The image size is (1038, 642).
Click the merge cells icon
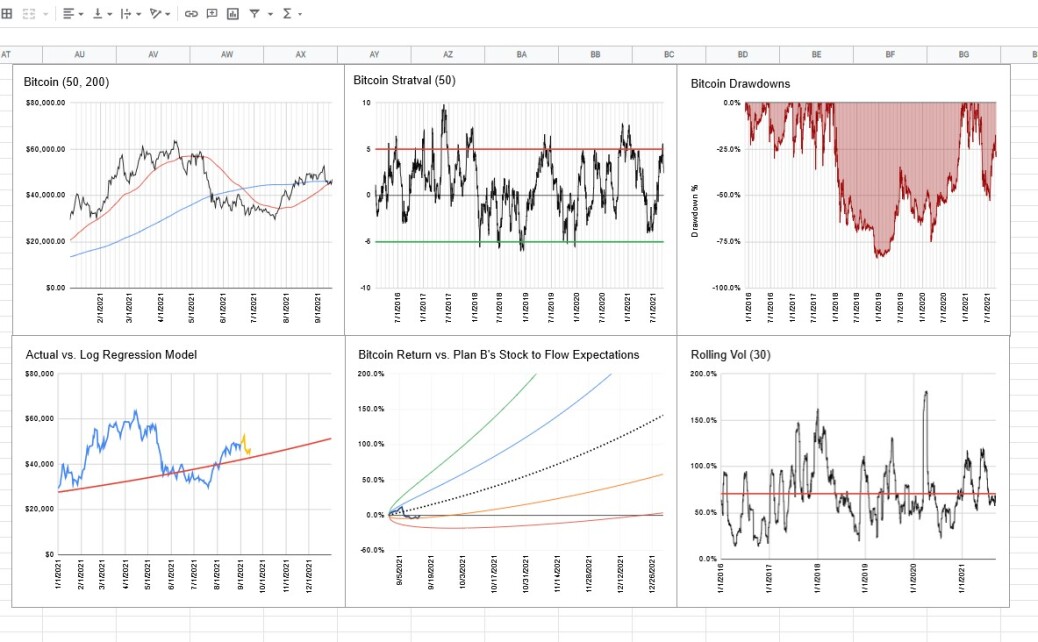[28, 13]
